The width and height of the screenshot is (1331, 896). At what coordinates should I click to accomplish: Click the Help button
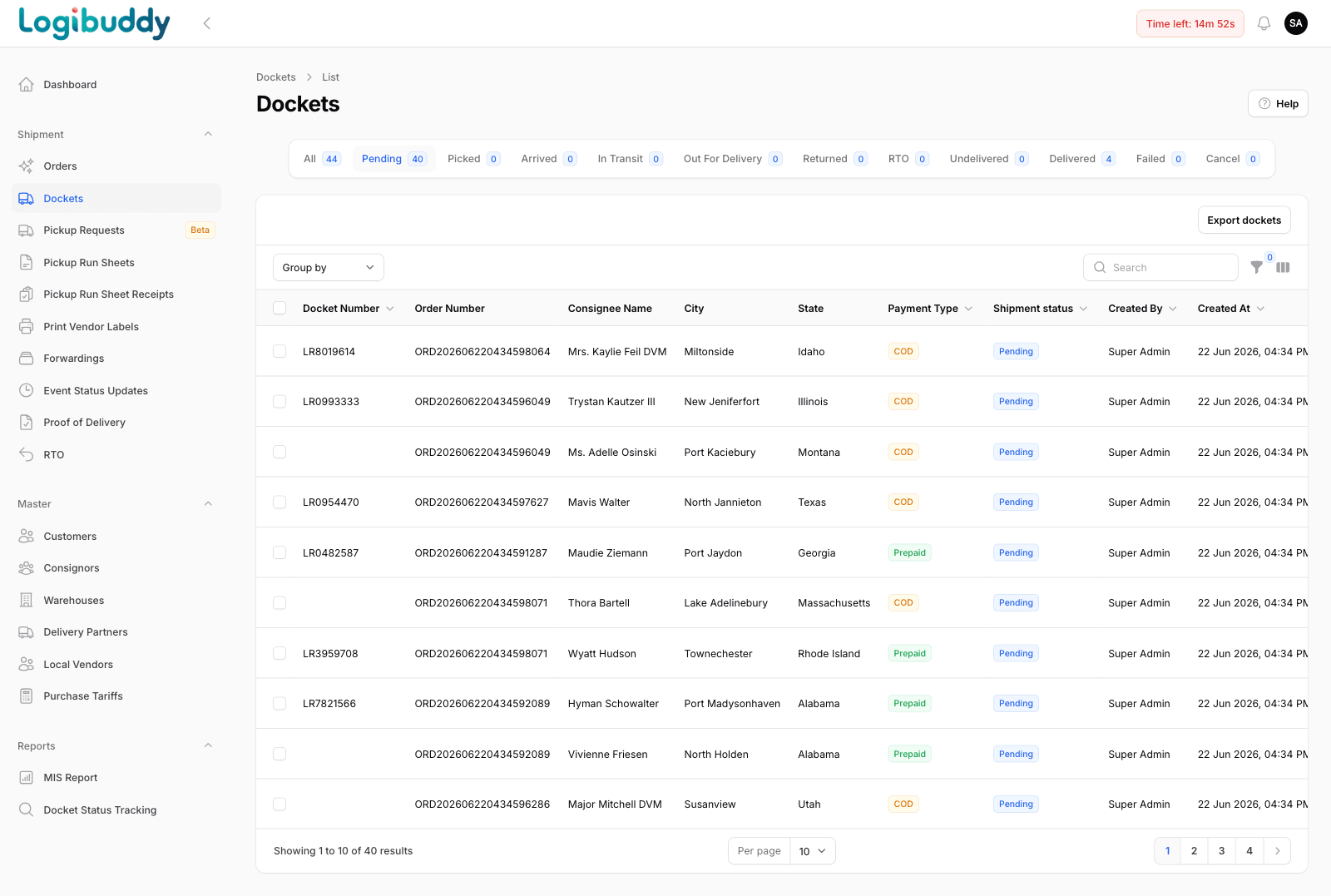point(1278,103)
